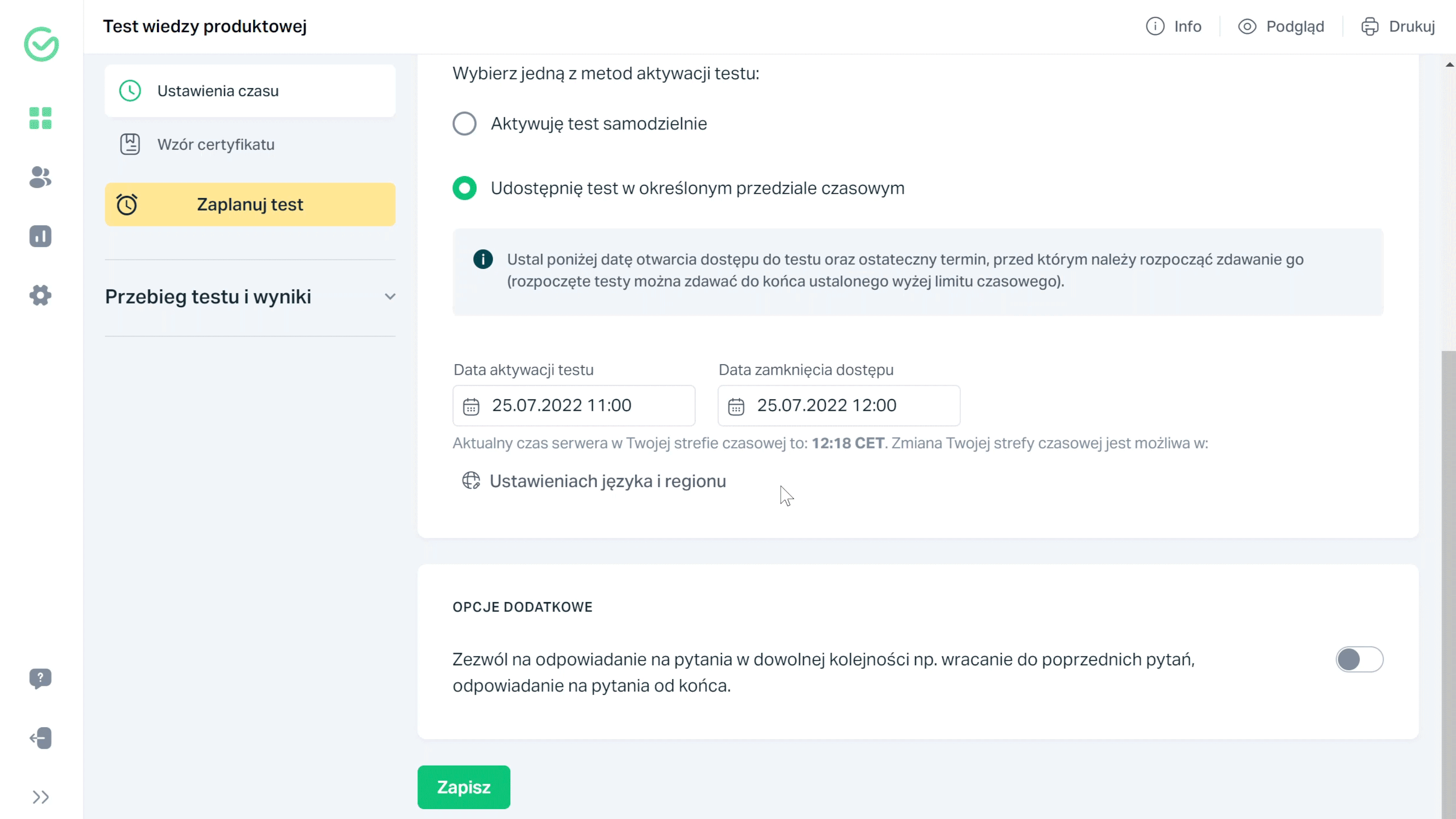Select 'Aktywuję test samodzielnie' radio button
1456x819 pixels.
coord(464,123)
